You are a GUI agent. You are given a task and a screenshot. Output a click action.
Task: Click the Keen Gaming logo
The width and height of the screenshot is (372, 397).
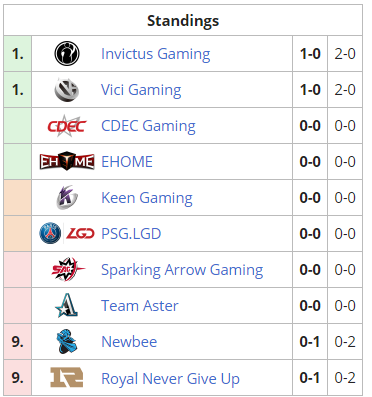(67, 198)
